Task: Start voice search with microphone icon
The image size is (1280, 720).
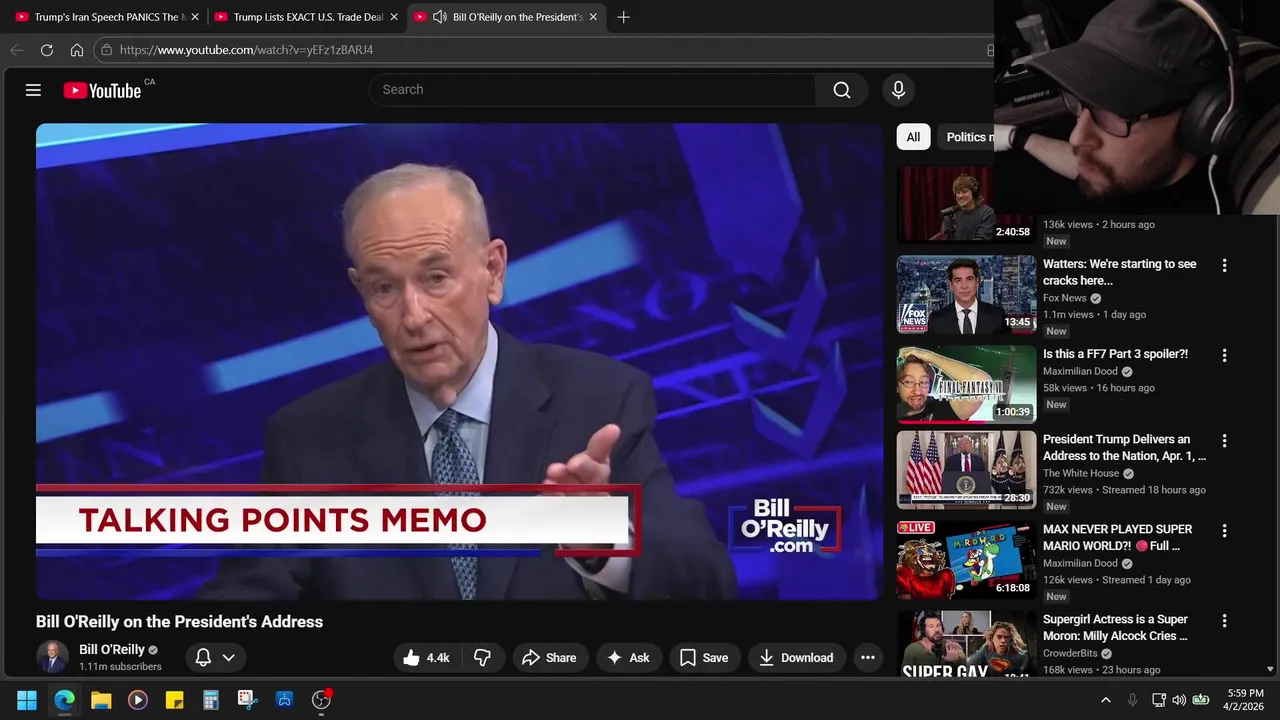Action: [x=898, y=90]
